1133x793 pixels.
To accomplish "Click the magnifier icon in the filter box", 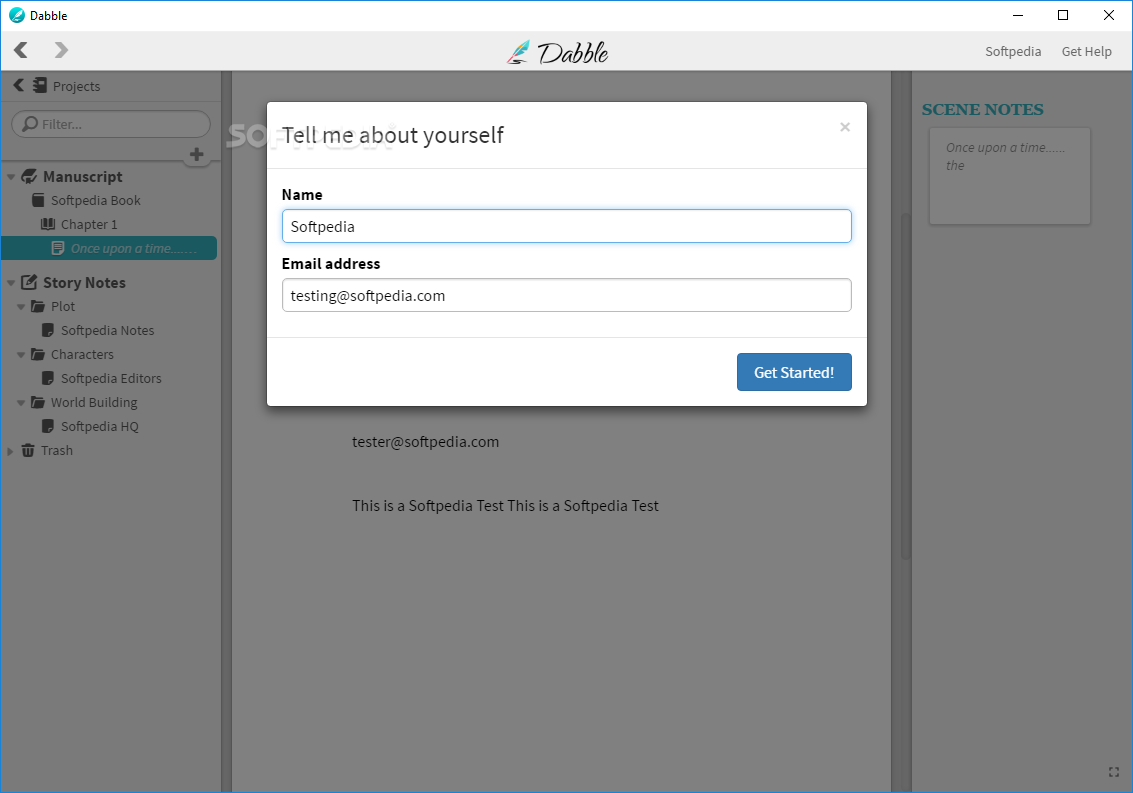I will click(30, 124).
